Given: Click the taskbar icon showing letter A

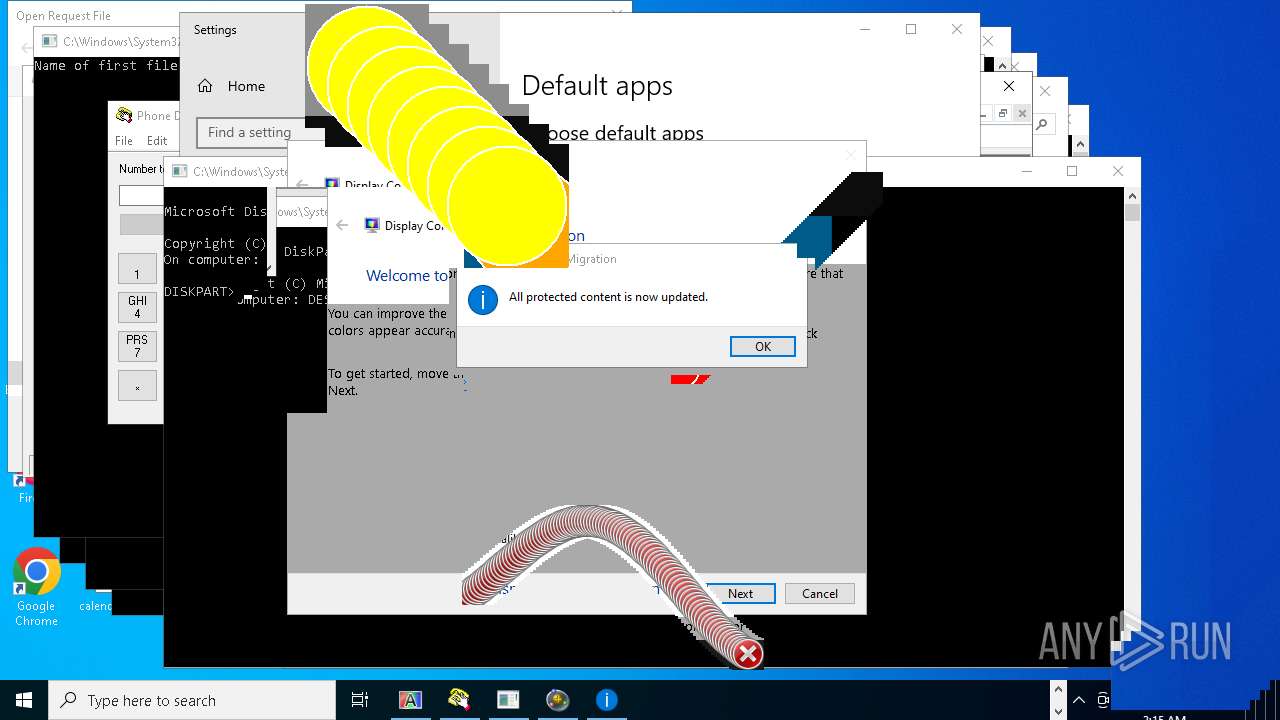Looking at the screenshot, I should click(x=410, y=700).
